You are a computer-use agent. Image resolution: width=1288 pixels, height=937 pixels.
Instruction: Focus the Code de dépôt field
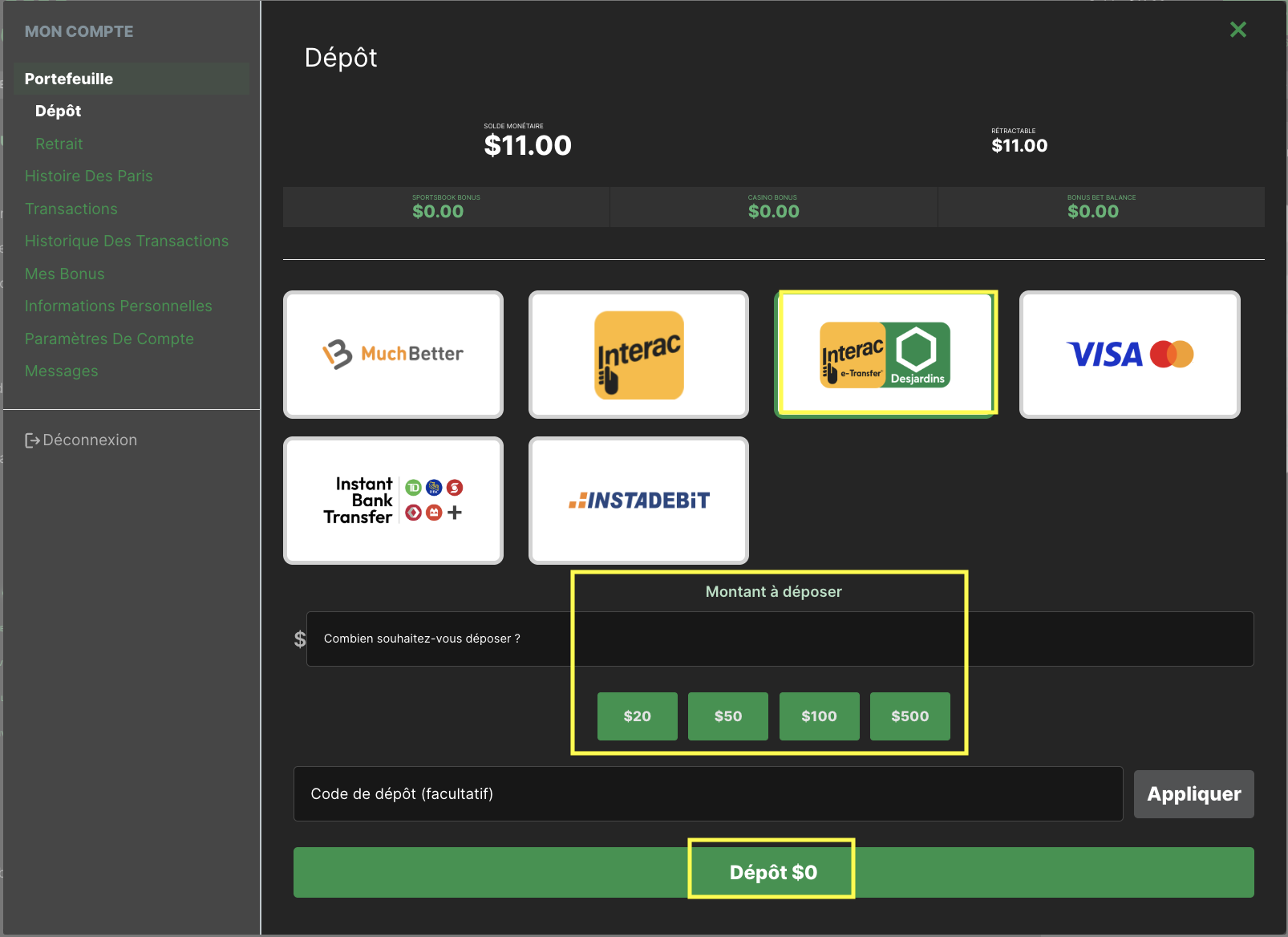[707, 794]
